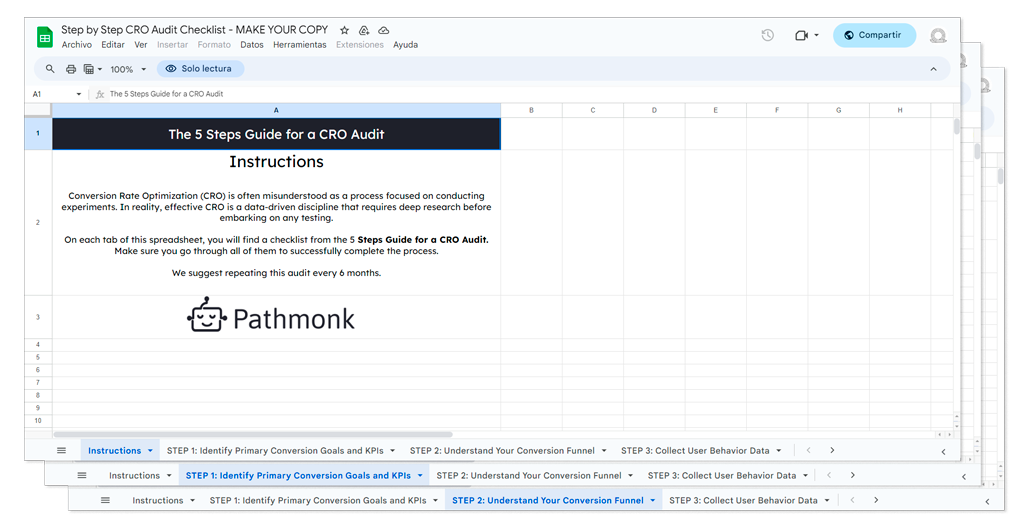The height and width of the screenshot is (531, 1024).
Task: Open the Google account avatar
Action: 937,36
